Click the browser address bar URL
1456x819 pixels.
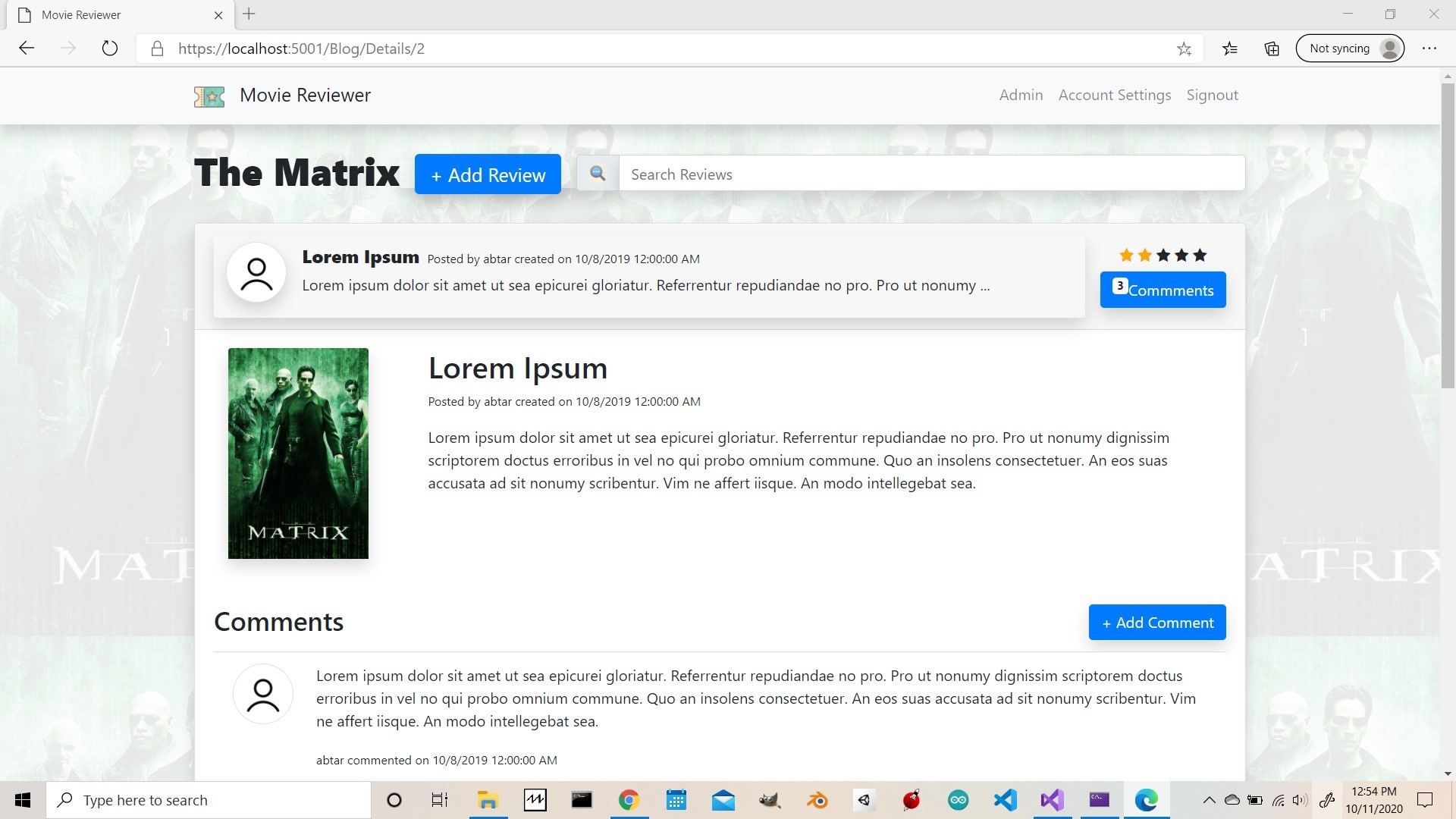pos(302,49)
